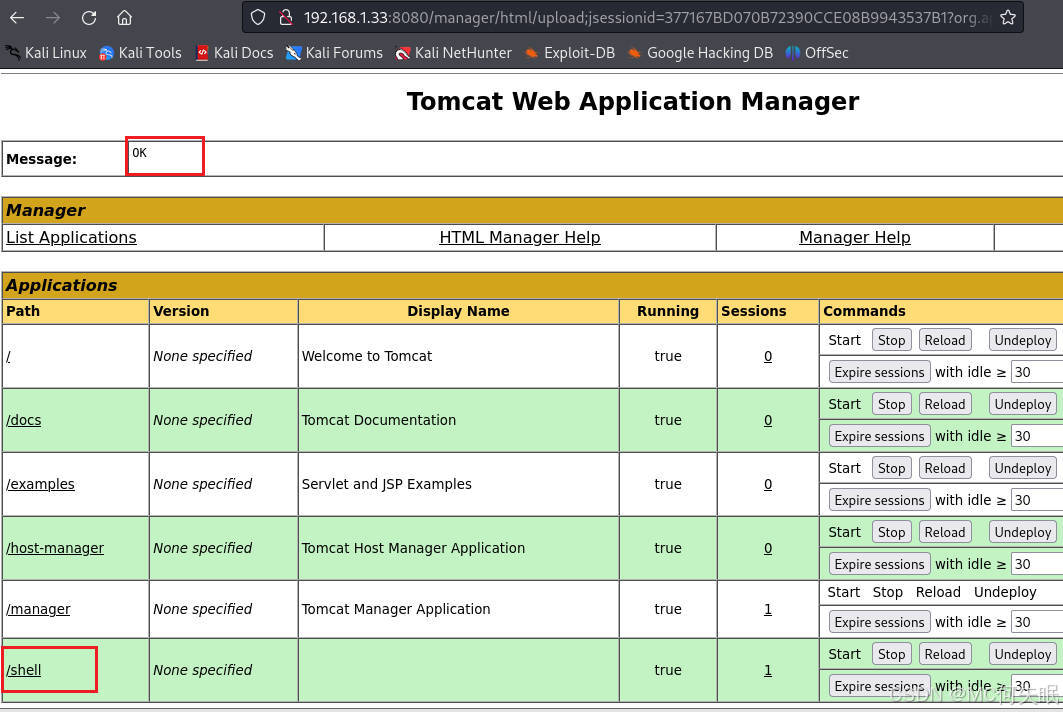Reload the /docs application

[x=945, y=404]
